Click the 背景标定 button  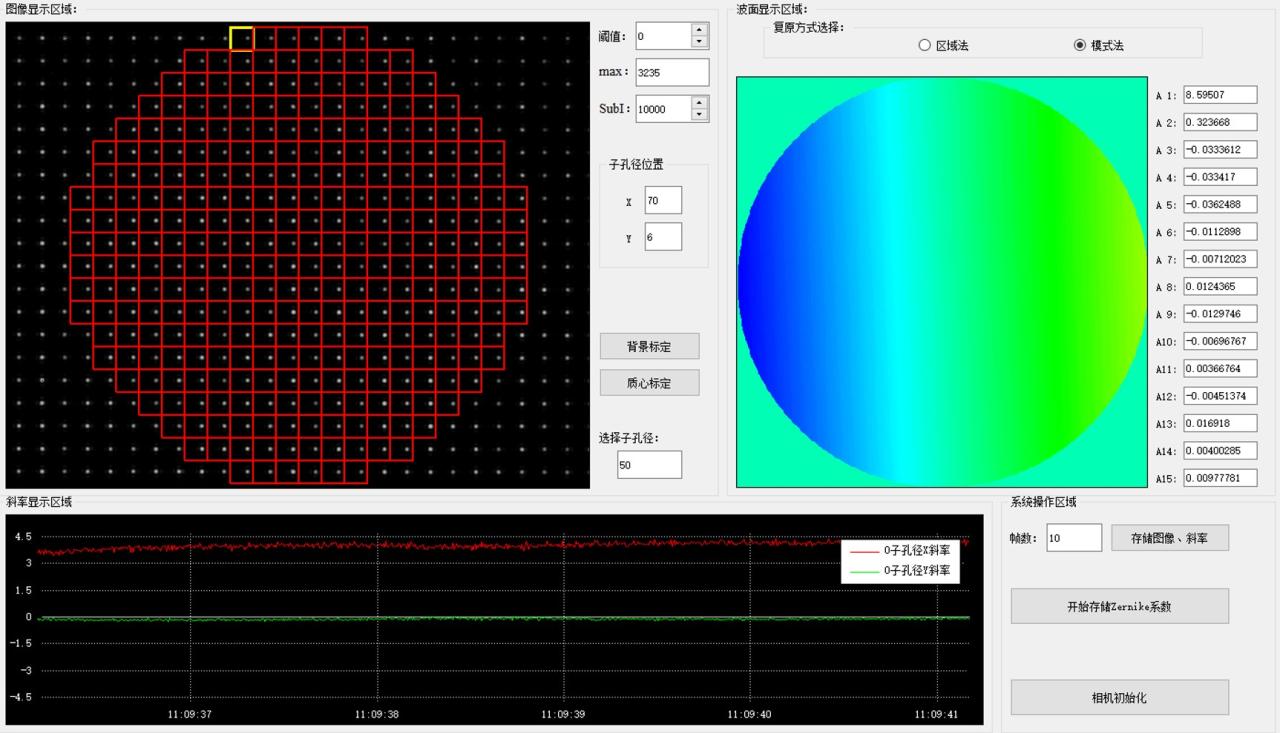[x=649, y=346]
